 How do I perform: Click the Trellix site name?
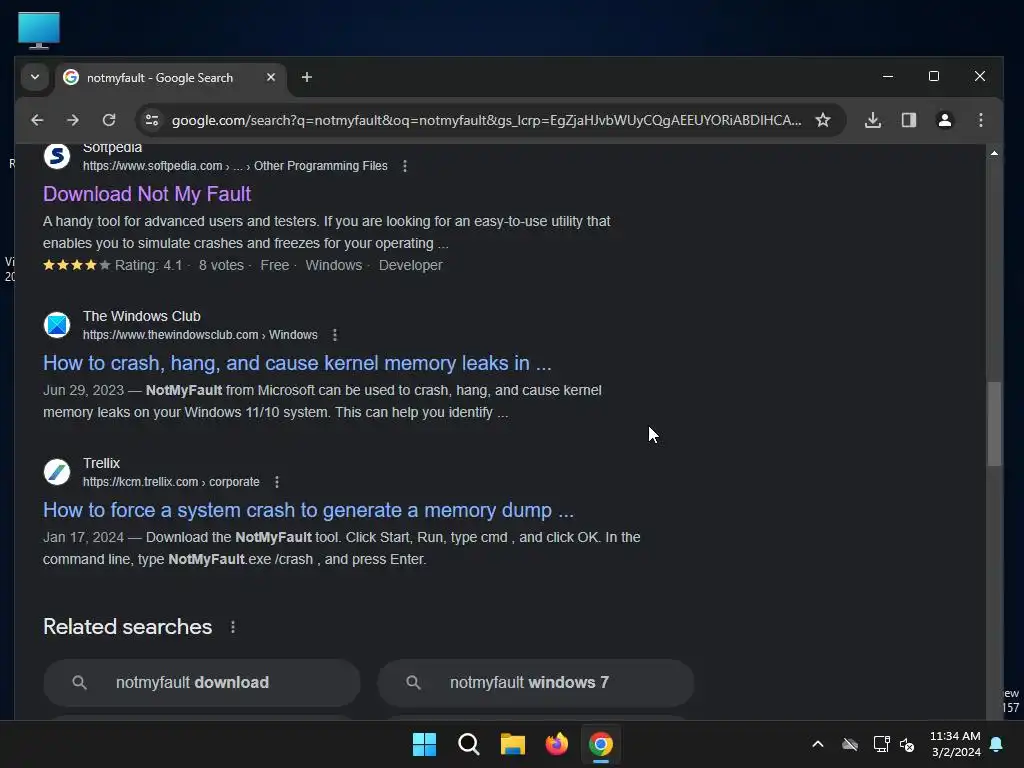click(x=101, y=463)
